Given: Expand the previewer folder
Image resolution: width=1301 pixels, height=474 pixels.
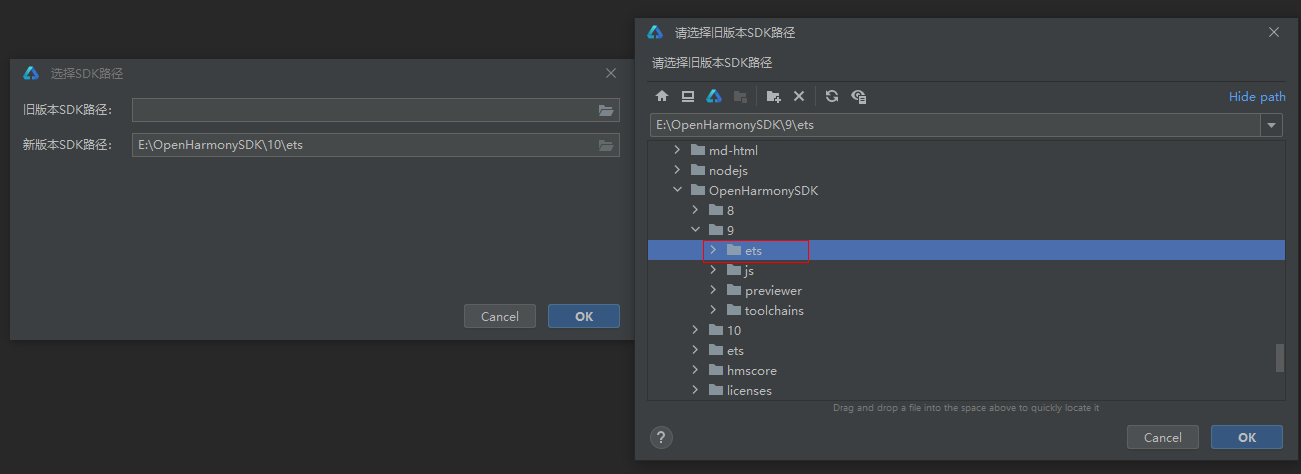Looking at the screenshot, I should (x=714, y=290).
